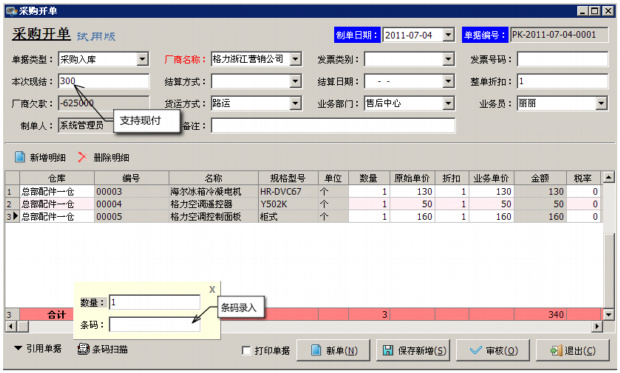Click the 审核(O) audit button
This screenshot has height=373, width=620.
[493, 350]
